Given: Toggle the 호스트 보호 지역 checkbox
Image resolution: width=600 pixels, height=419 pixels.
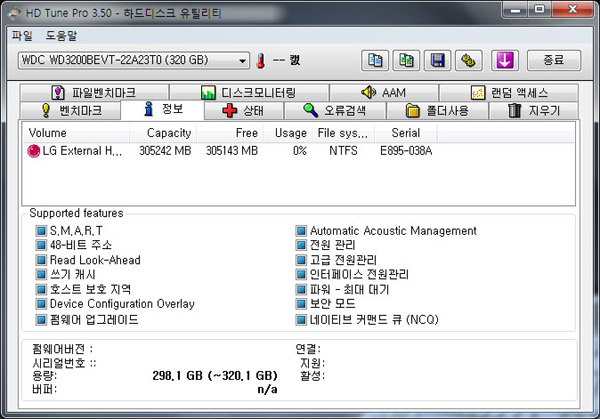Looking at the screenshot, I should point(41,289).
